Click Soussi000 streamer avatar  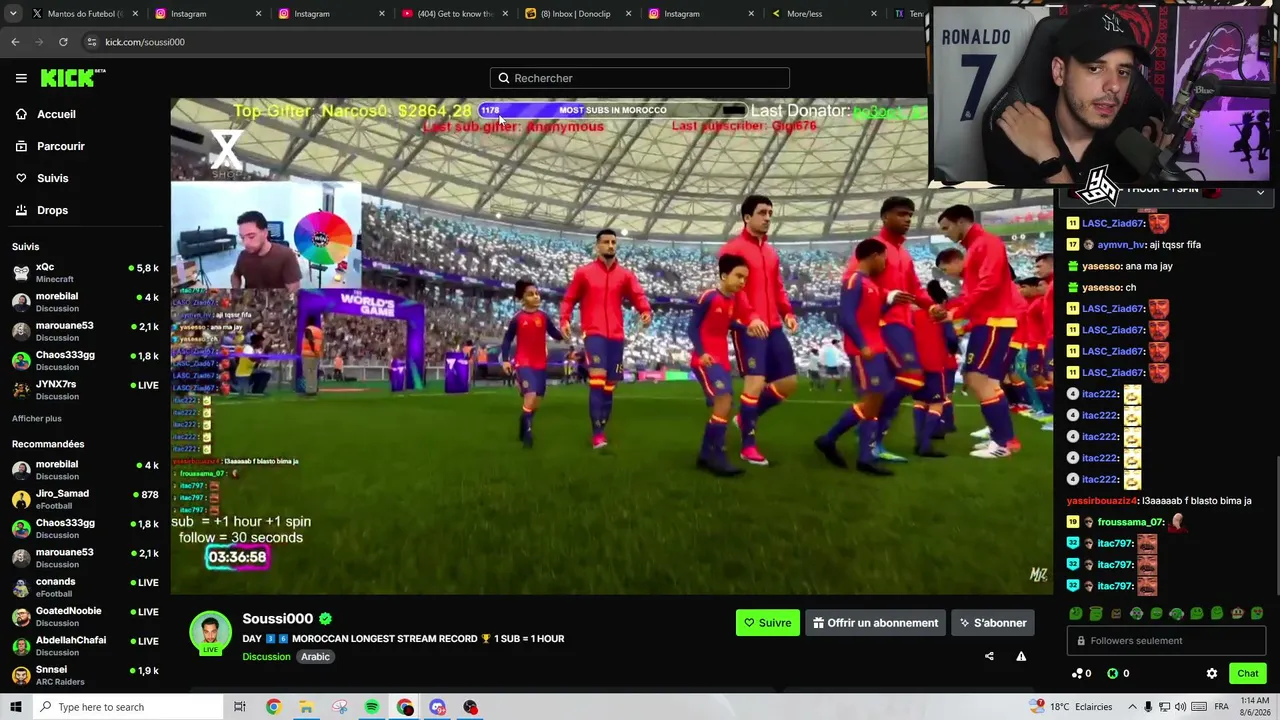pos(210,632)
